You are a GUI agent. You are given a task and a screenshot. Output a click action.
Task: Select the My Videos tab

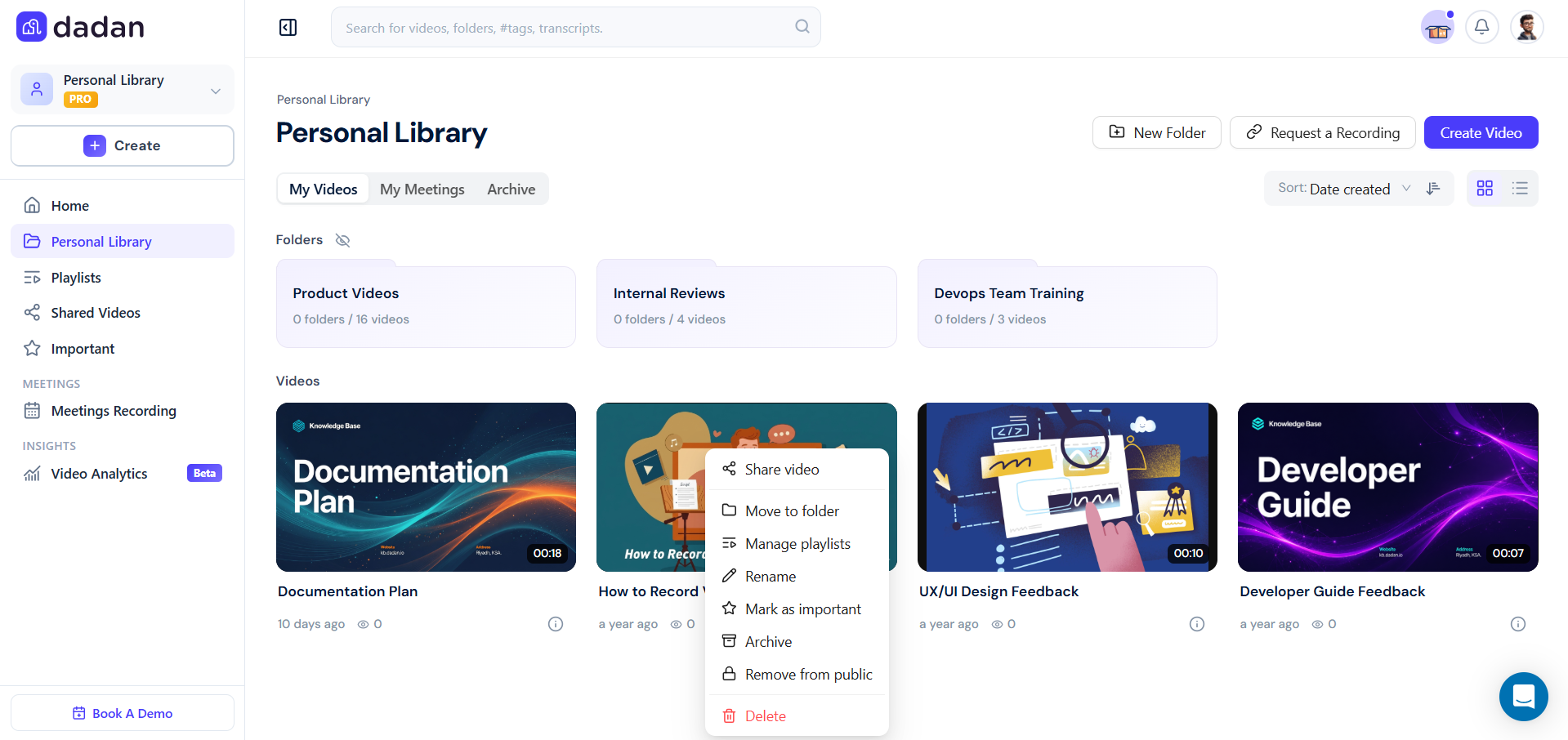324,189
